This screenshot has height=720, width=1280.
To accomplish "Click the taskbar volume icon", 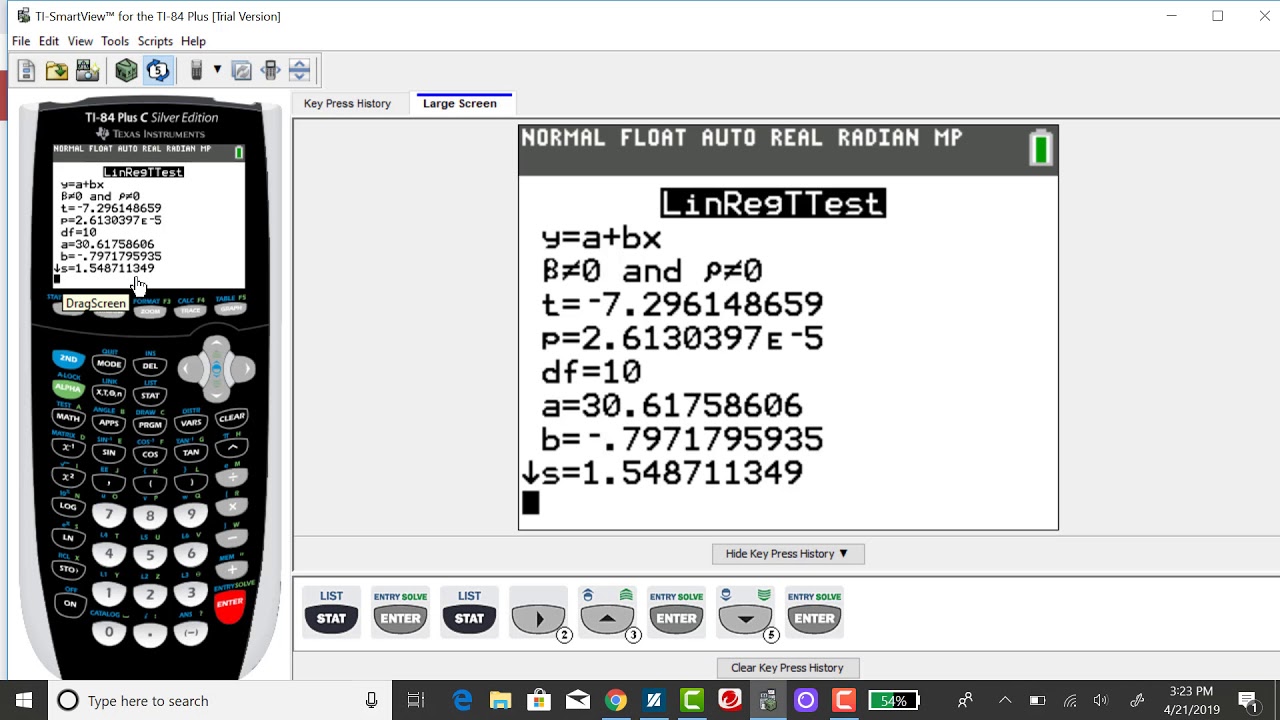I will [x=1101, y=700].
